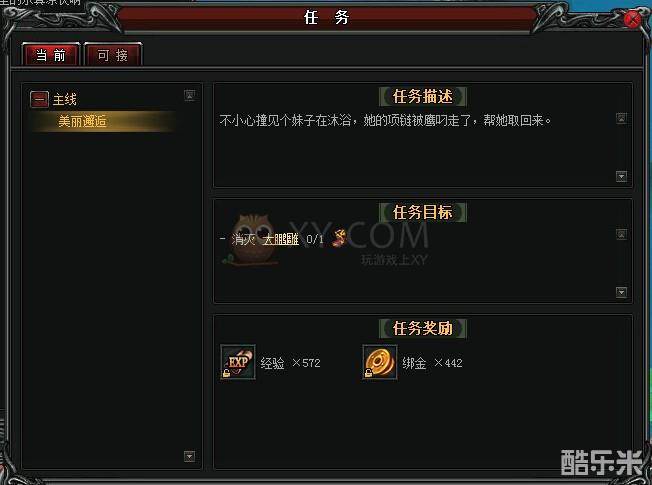Viewport: 652px width, 485px height.
Task: Switch to the 当前 tab
Action: tap(51, 54)
